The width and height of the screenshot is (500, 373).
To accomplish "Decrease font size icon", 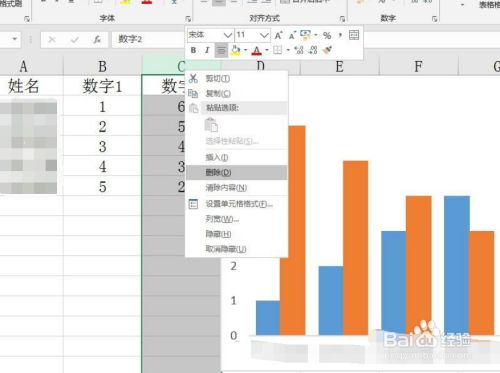I will [292, 35].
